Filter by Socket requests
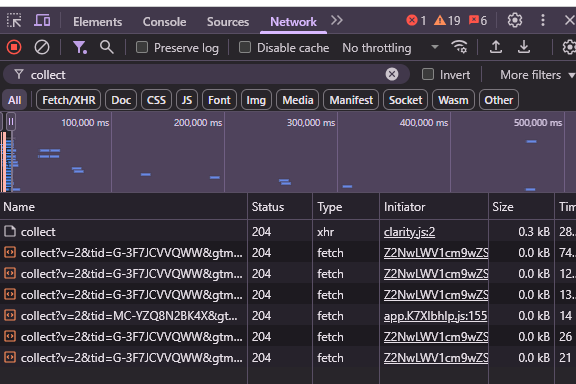Image resolution: width=576 pixels, height=384 pixels. 405,100
